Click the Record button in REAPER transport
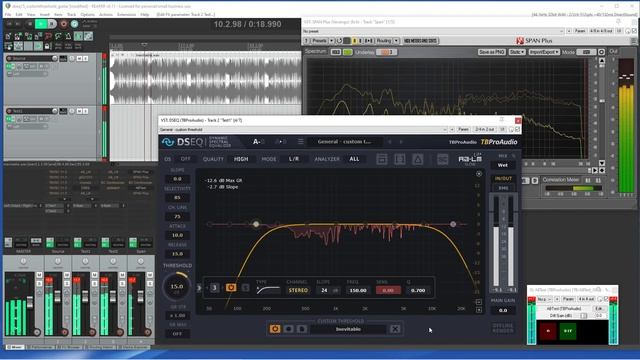The width and height of the screenshot is (640, 360). (63, 24)
